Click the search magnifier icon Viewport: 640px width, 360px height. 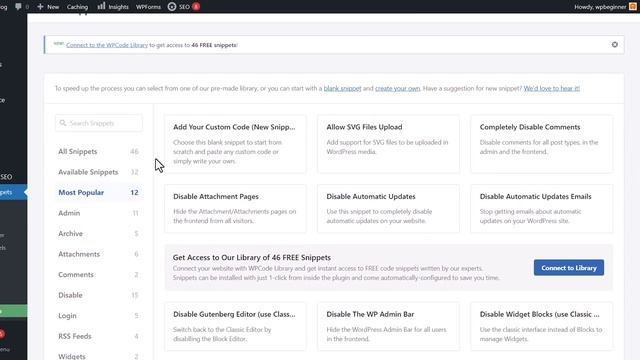(x=63, y=123)
